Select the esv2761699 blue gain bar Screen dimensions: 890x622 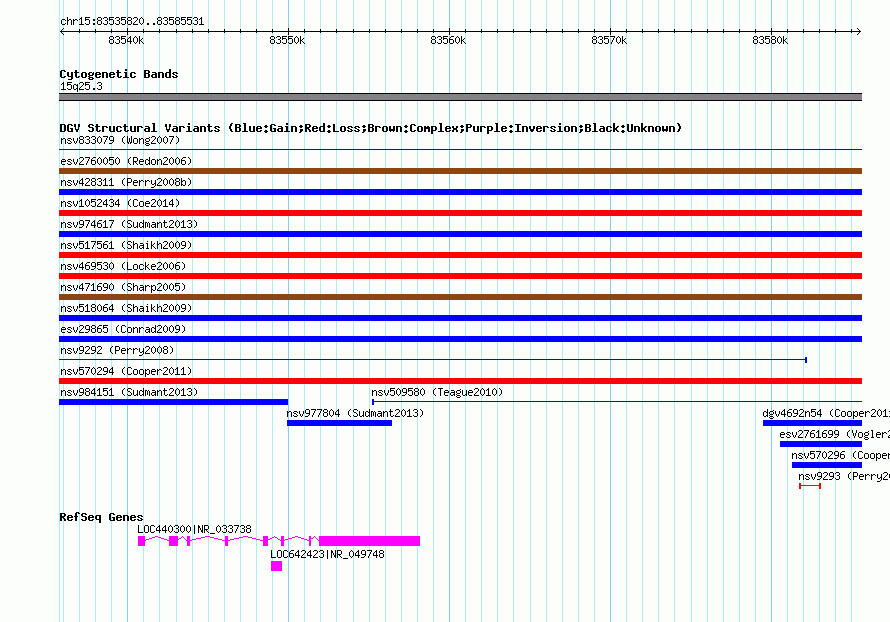821,444
